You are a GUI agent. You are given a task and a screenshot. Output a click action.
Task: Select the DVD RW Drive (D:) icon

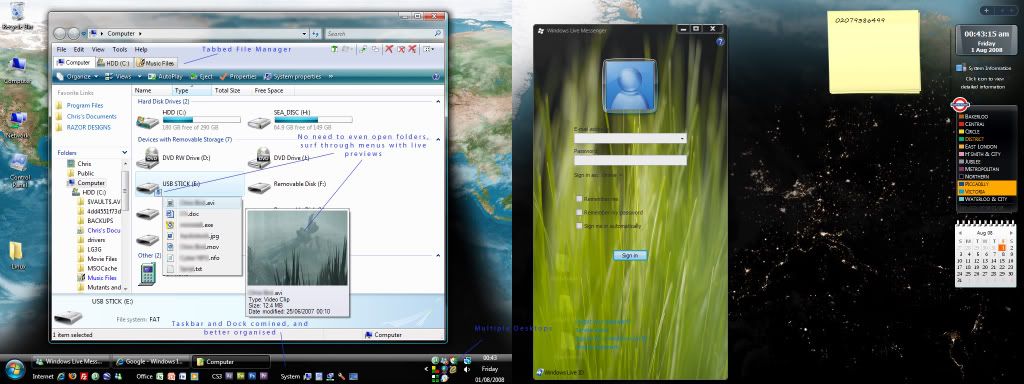tap(148, 157)
